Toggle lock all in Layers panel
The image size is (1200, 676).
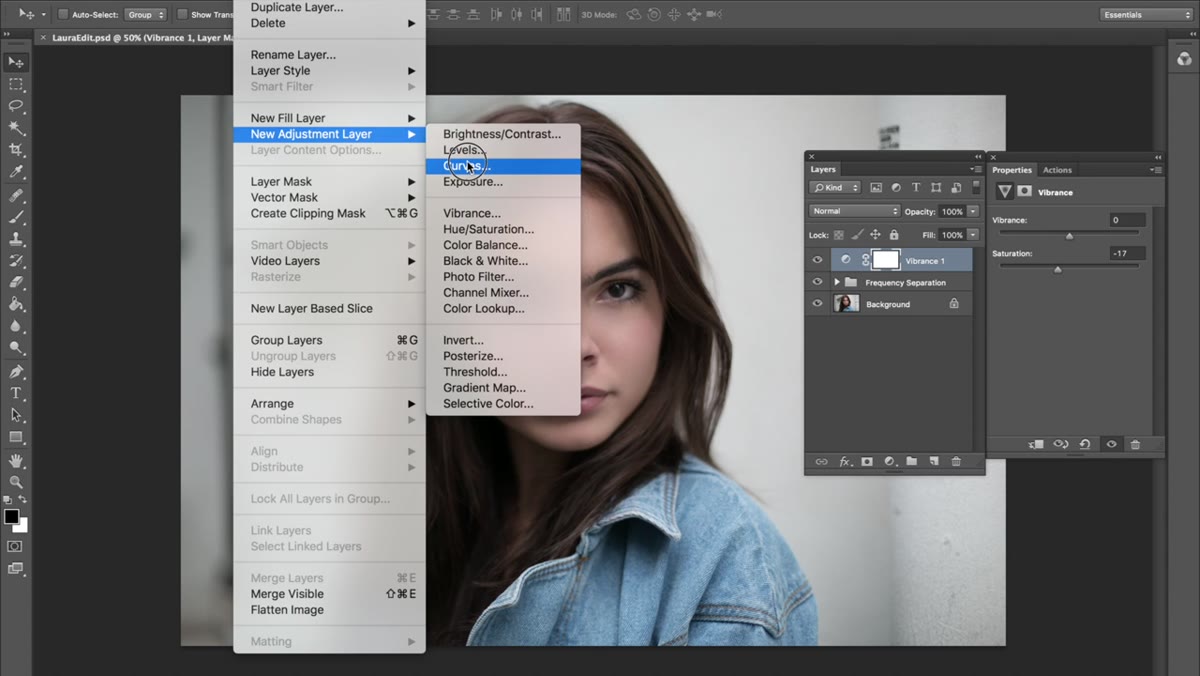tap(894, 235)
